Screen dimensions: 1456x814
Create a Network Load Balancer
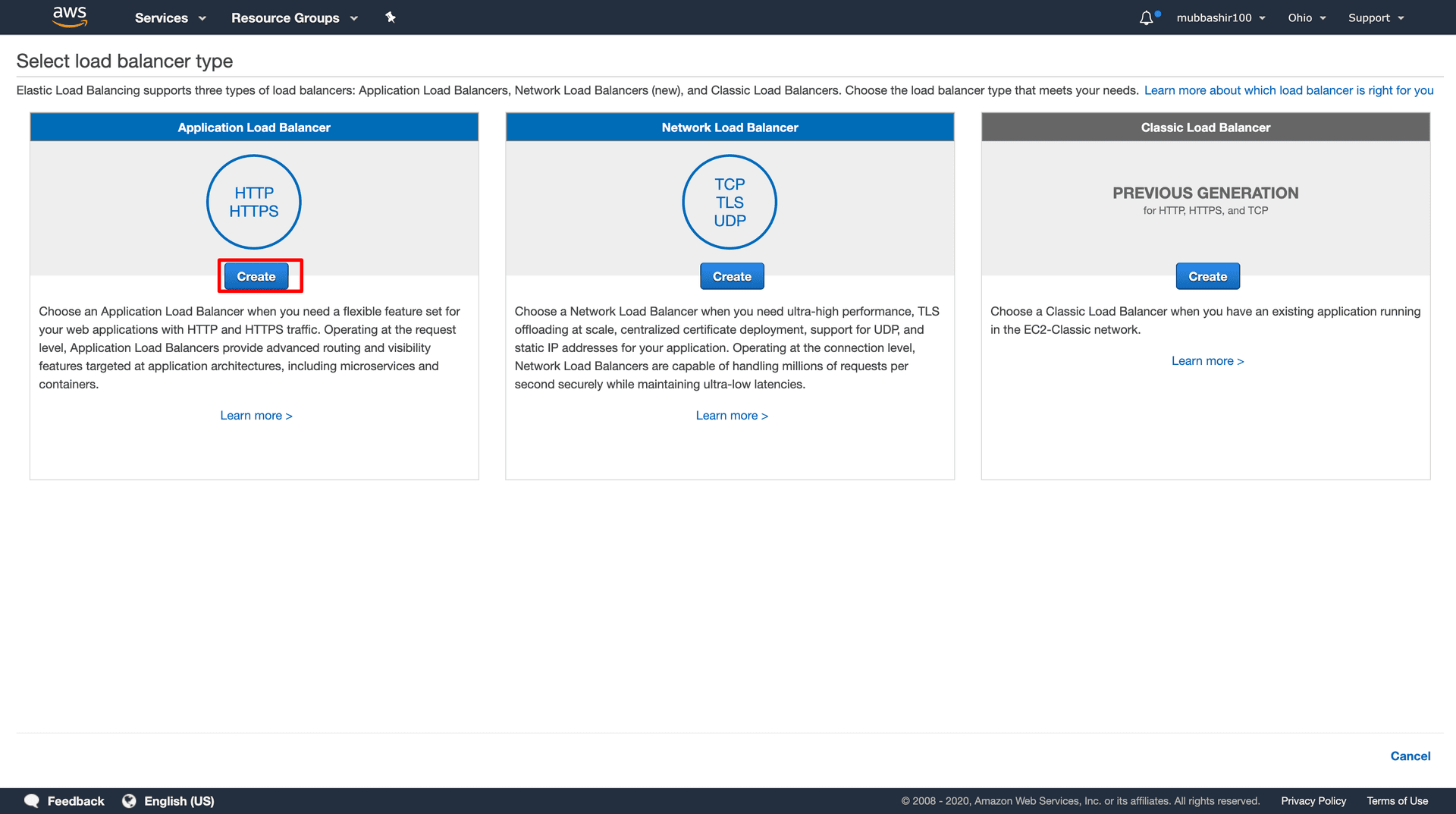(732, 276)
